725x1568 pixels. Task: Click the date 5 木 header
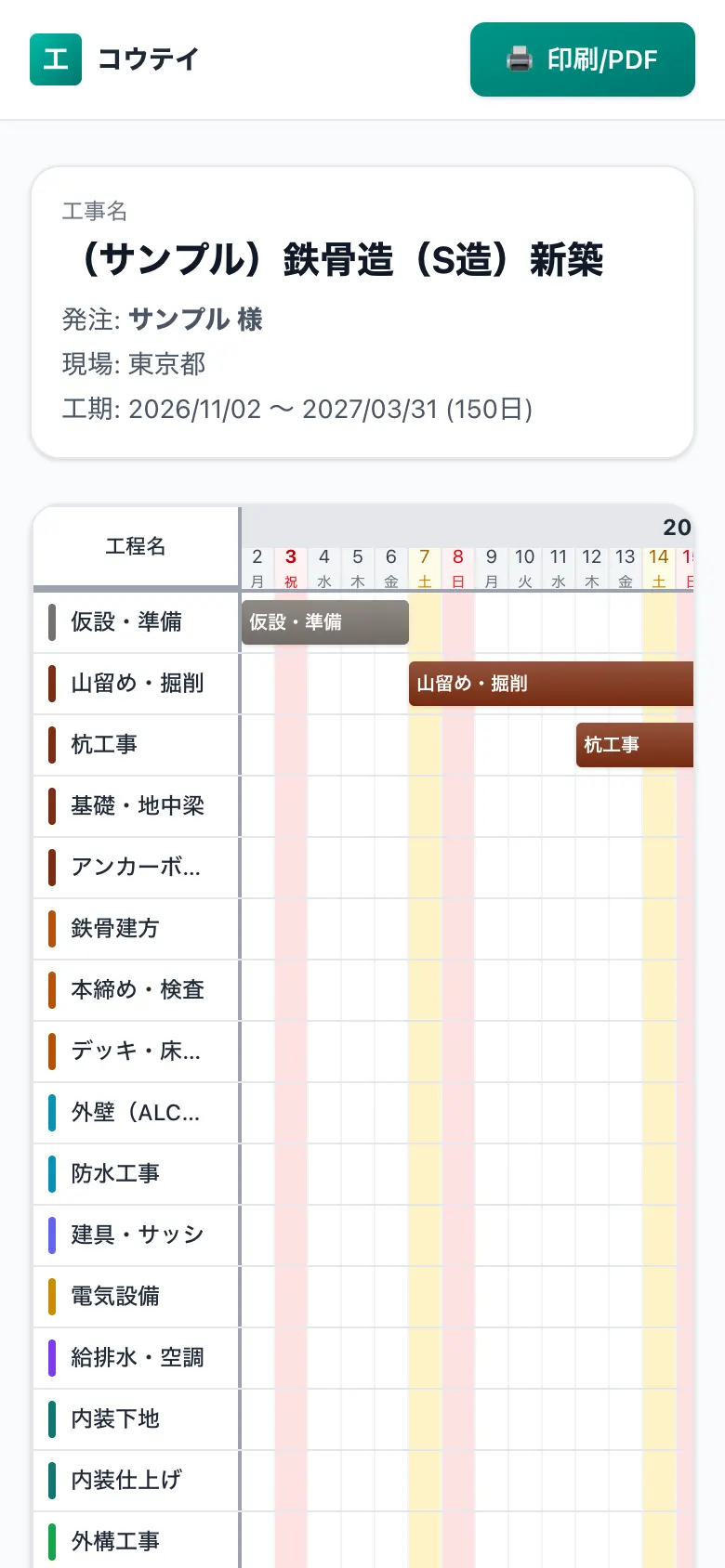click(x=358, y=568)
